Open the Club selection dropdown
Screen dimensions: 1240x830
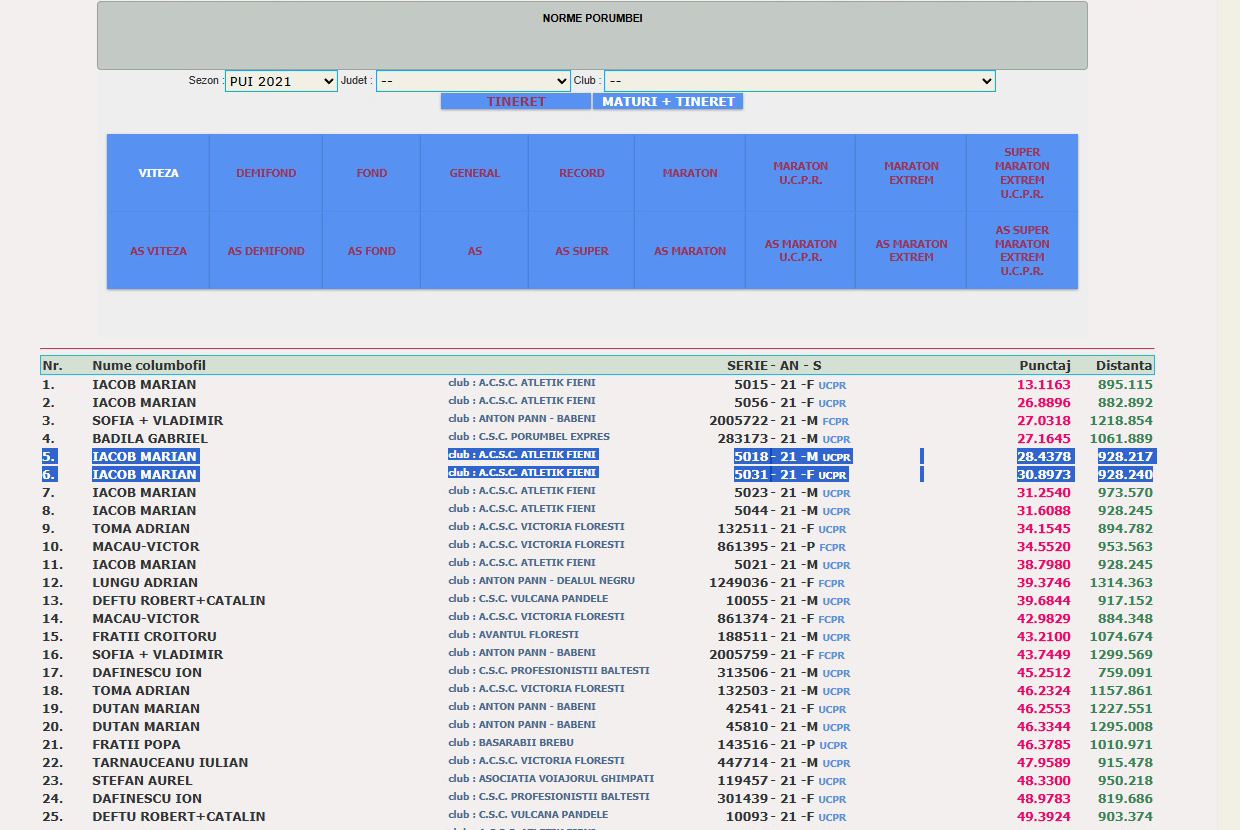[x=799, y=81]
